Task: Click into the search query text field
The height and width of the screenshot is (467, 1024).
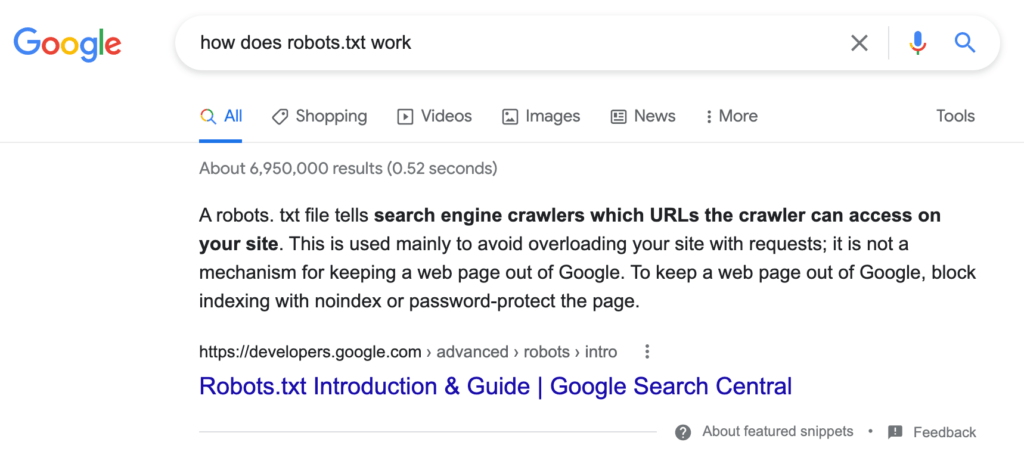Action: (x=500, y=42)
